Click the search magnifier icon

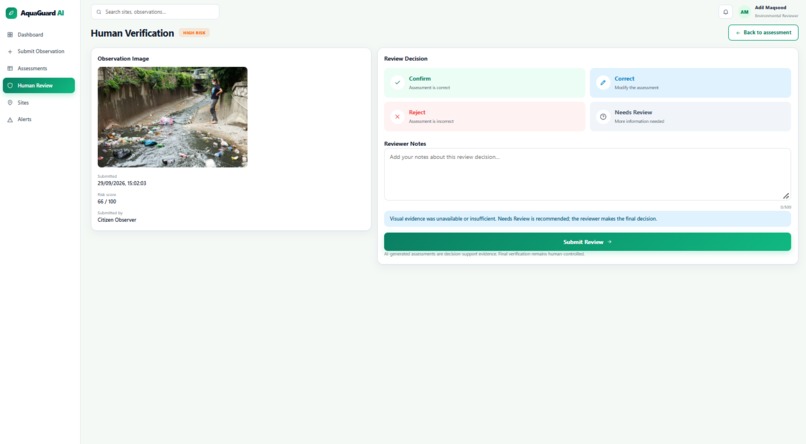99,12
